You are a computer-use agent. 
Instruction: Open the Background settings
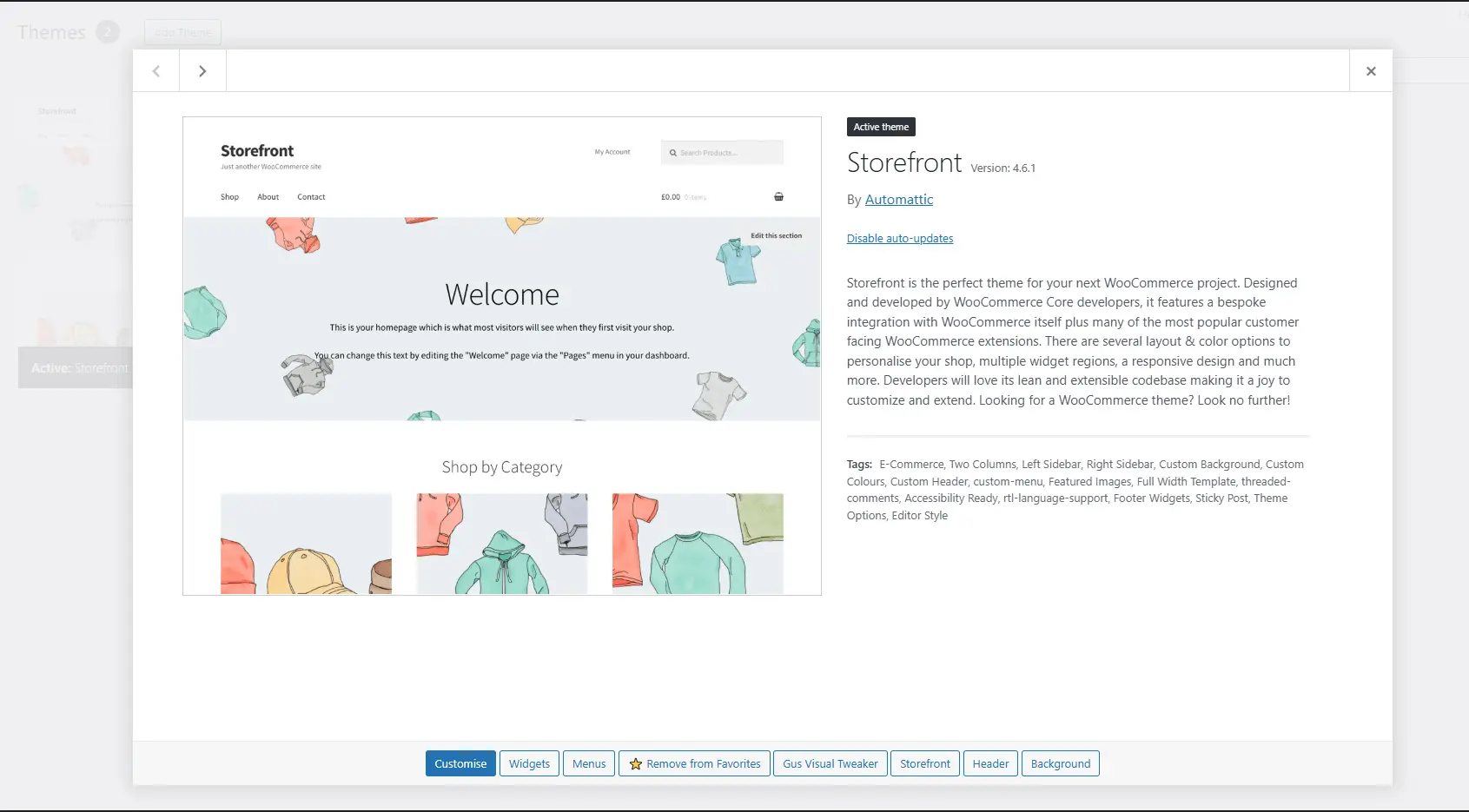pos(1060,764)
